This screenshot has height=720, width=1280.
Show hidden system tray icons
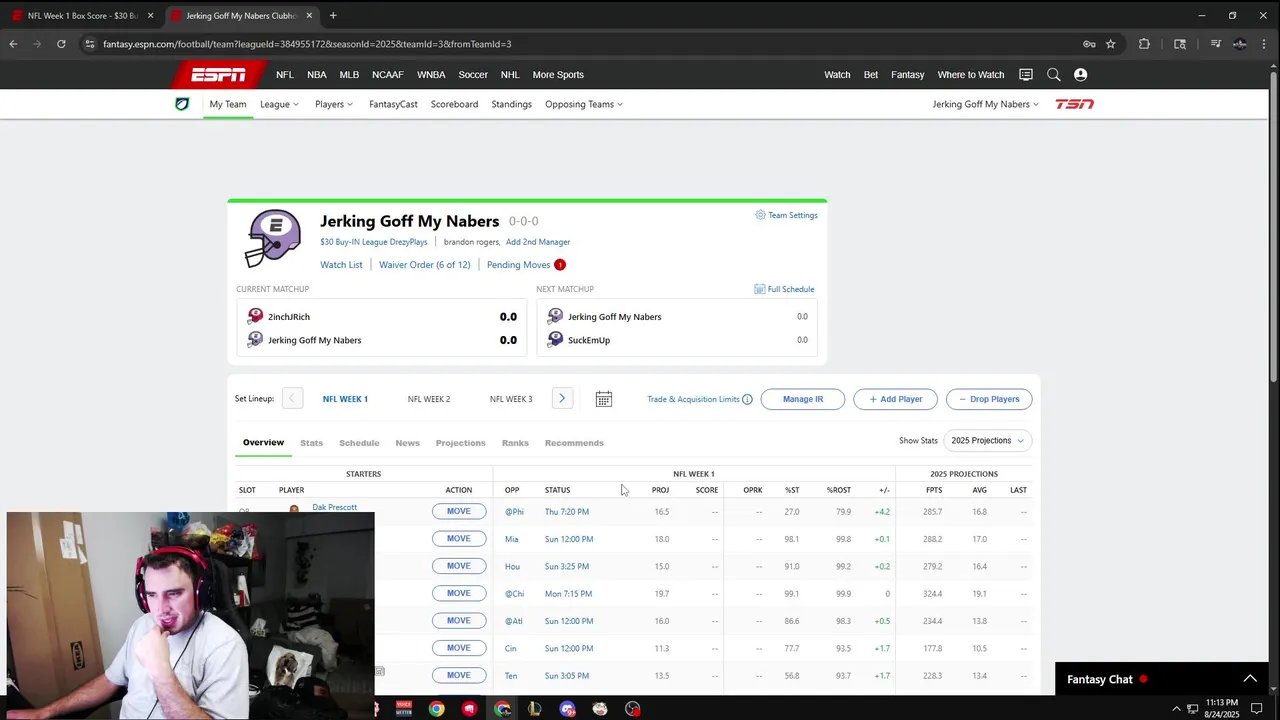[x=1176, y=709]
